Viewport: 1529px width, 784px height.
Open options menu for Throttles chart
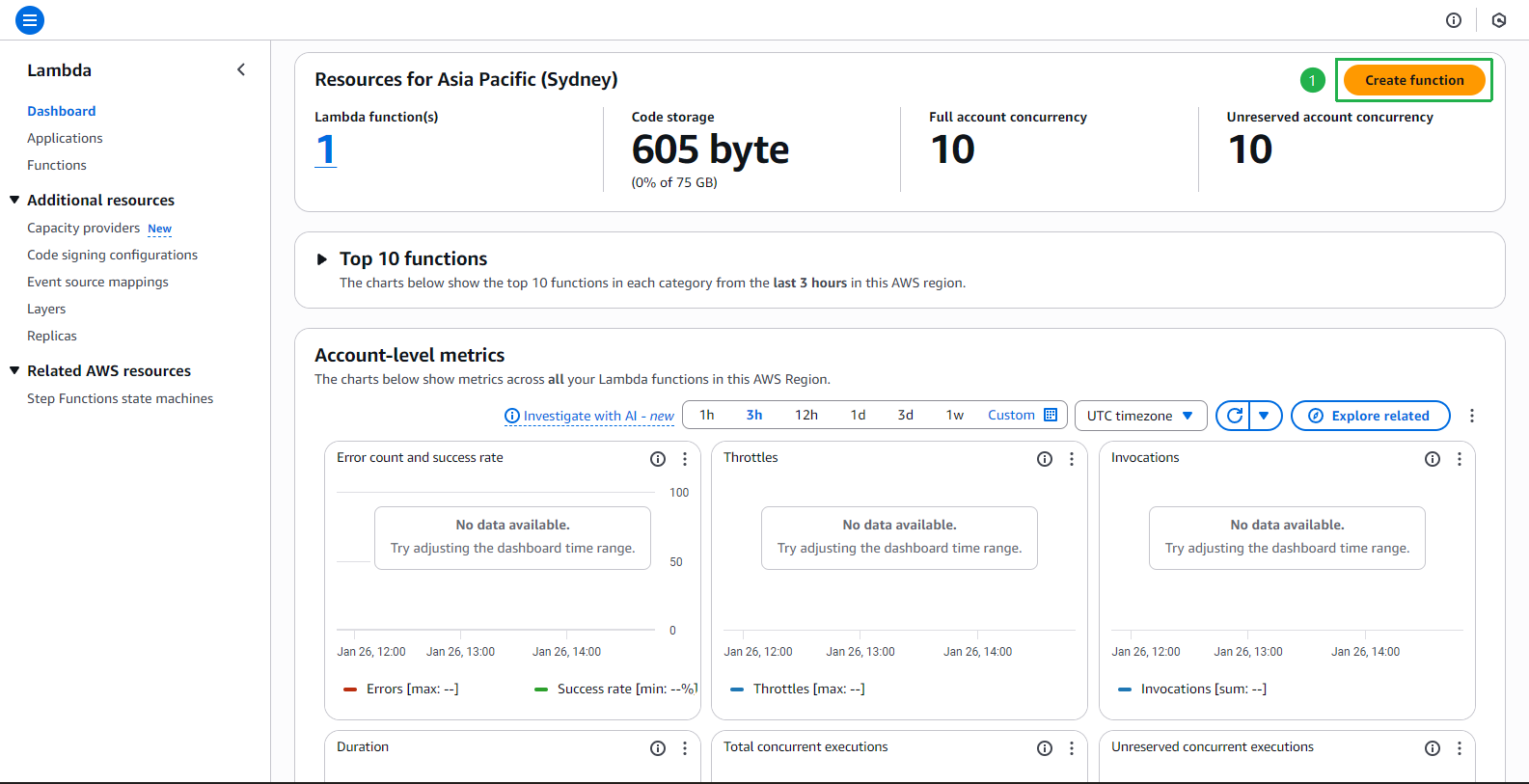1072,459
